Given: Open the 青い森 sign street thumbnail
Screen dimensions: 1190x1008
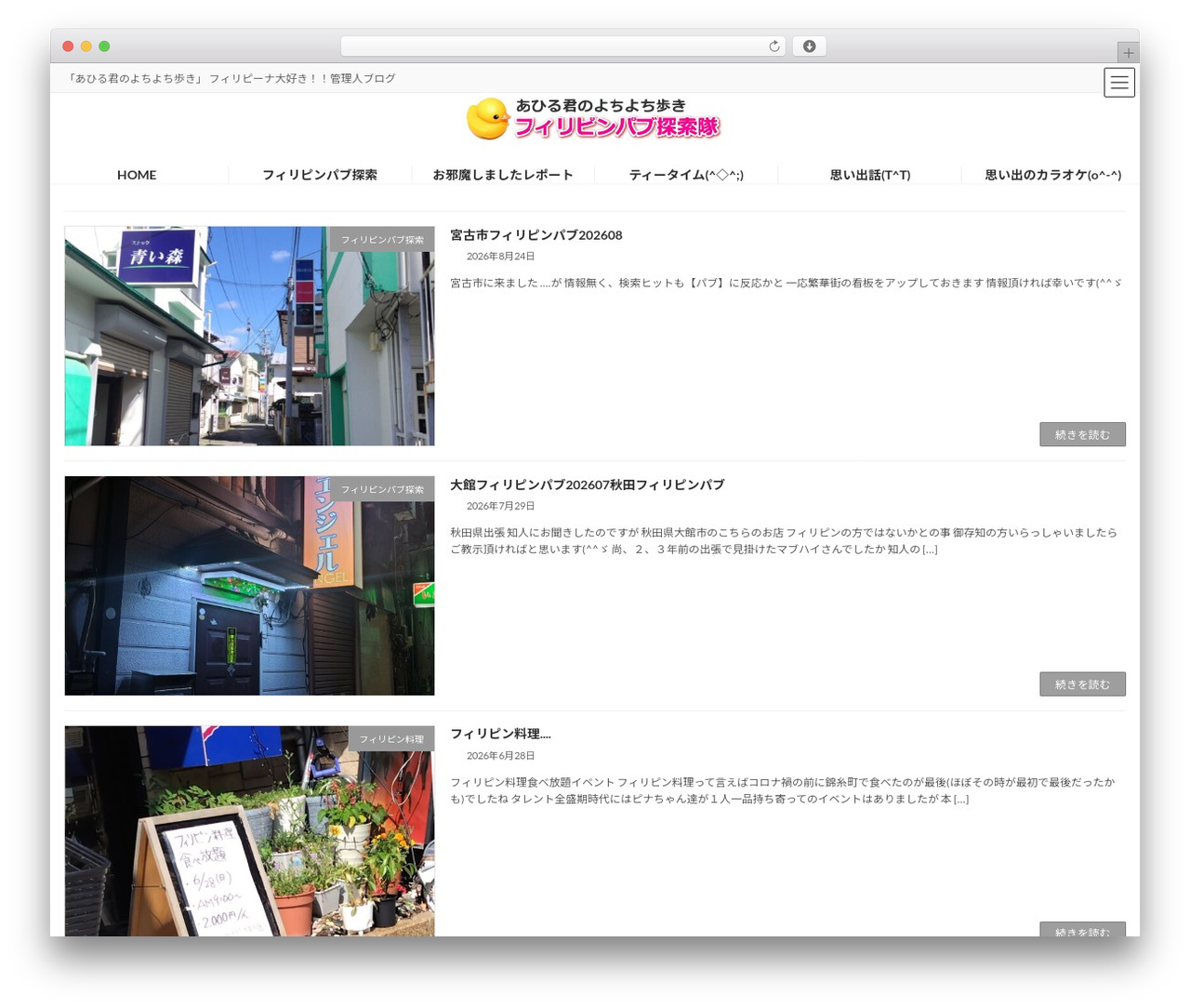Looking at the screenshot, I should click(249, 336).
